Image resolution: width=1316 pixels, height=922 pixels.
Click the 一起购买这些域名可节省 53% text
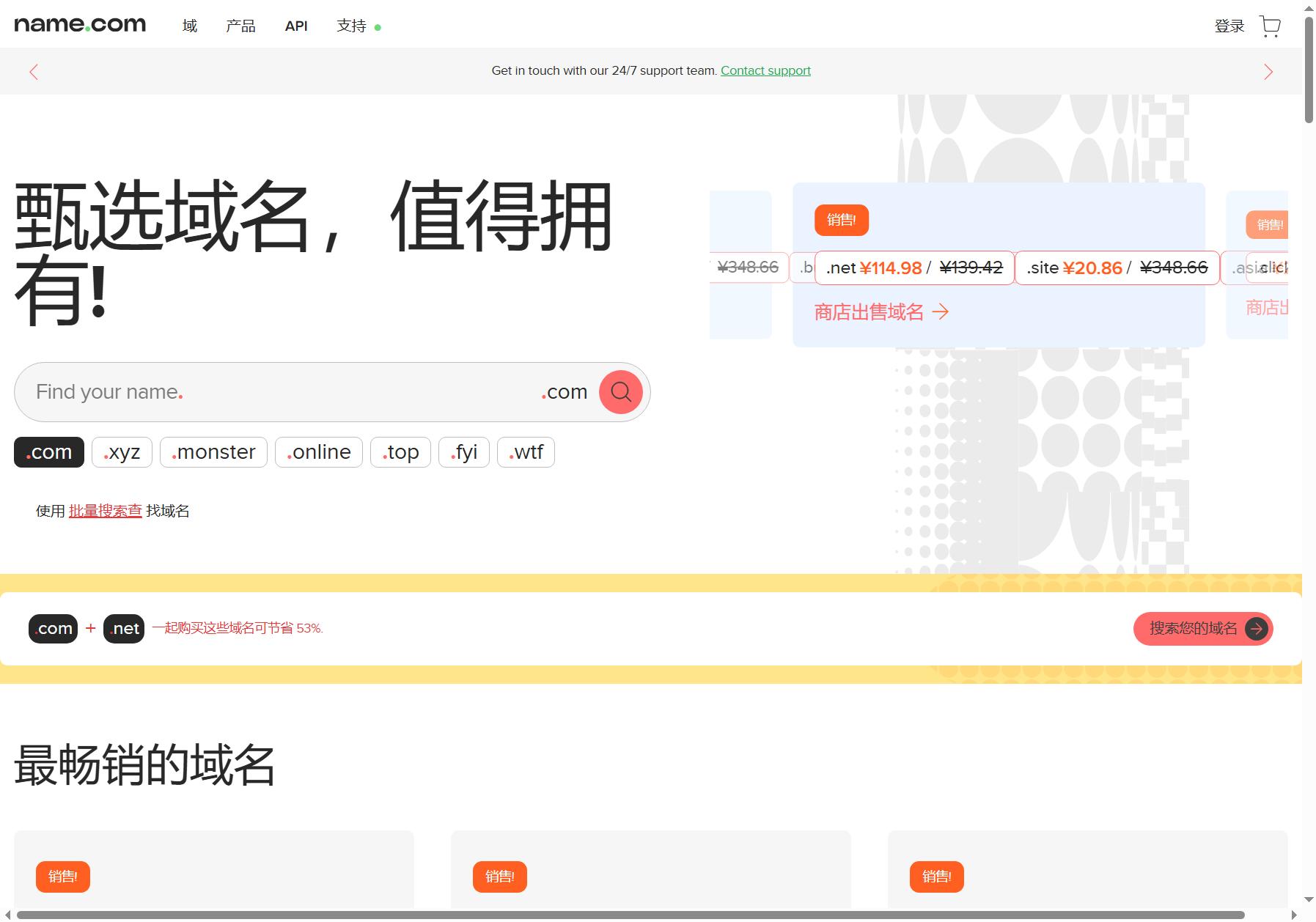238,628
